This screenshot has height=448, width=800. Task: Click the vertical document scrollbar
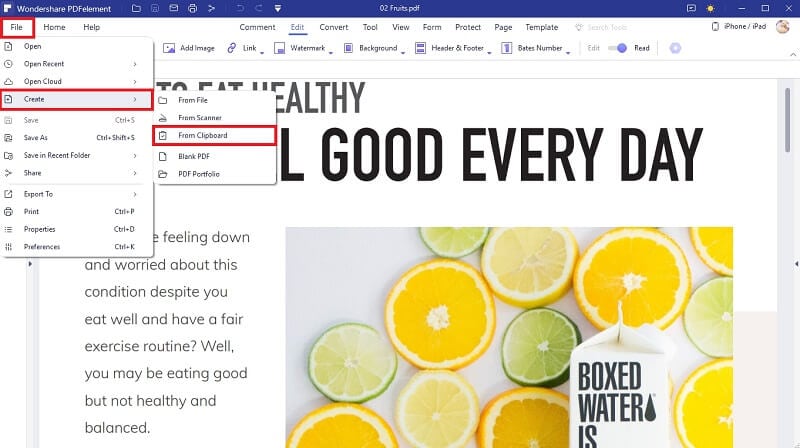pos(787,119)
